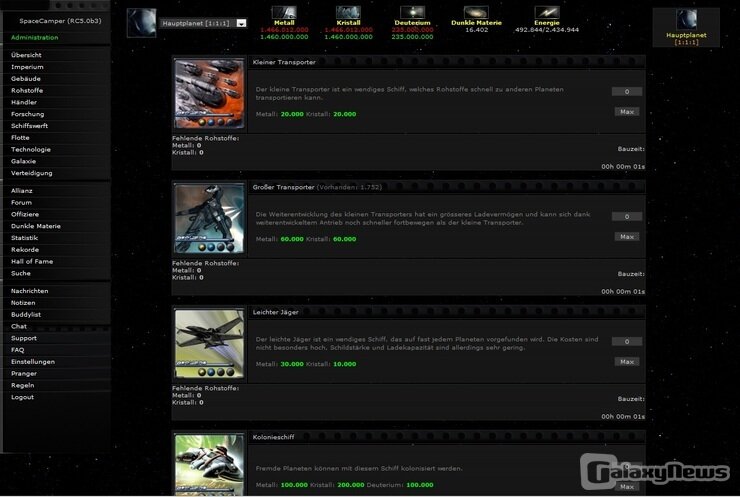This screenshot has height=497, width=740.
Task: Open Leichter Jäger ship image
Action: (x=209, y=344)
